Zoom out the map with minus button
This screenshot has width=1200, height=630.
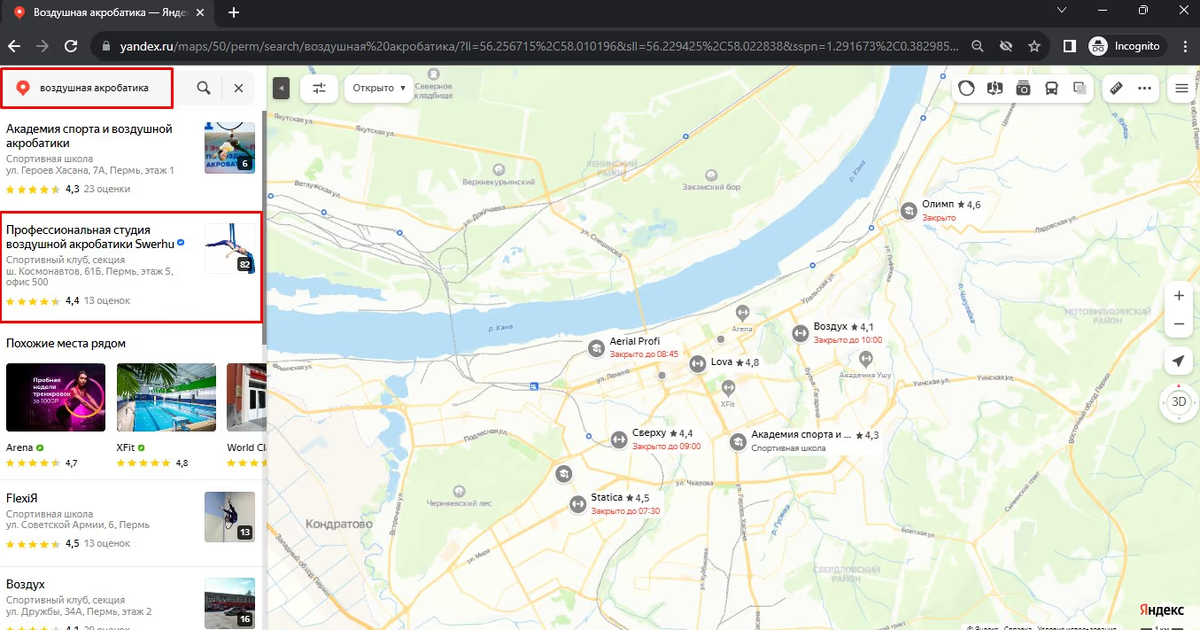tap(1179, 324)
